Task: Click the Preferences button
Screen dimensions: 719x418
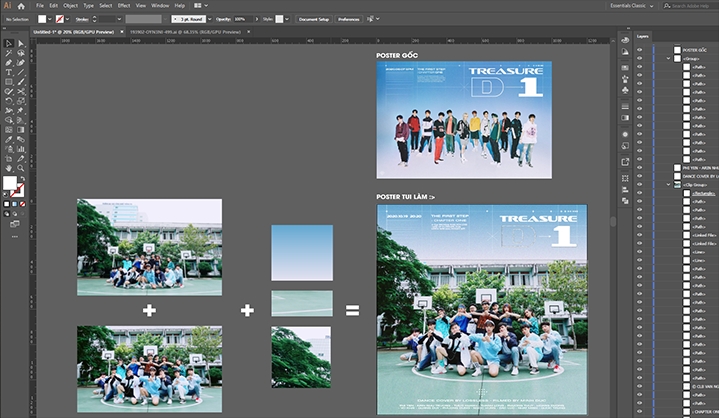Action: (x=348, y=19)
